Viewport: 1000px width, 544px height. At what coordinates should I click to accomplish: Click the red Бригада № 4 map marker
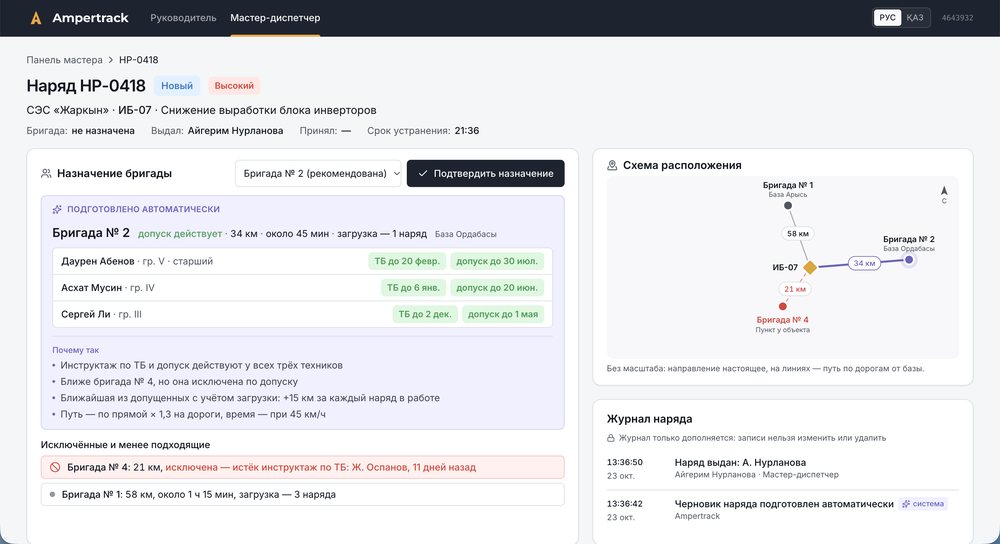[x=783, y=306]
